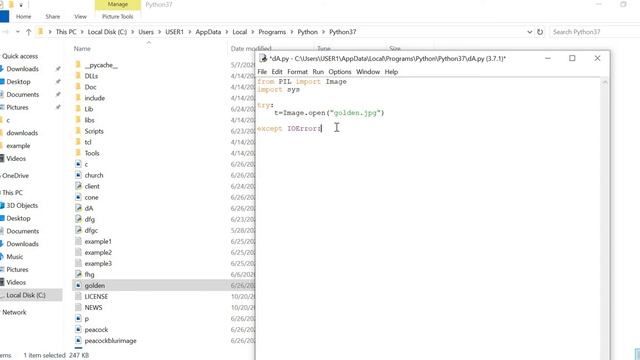The width and height of the screenshot is (640, 360).
Task: Select the DLLs folder icon
Action: [x=78, y=76]
